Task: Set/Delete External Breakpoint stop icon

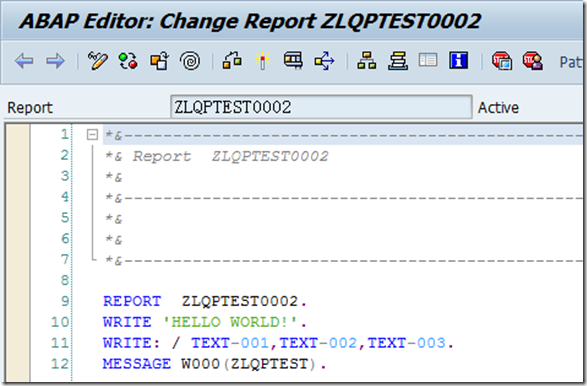Action: click(532, 61)
